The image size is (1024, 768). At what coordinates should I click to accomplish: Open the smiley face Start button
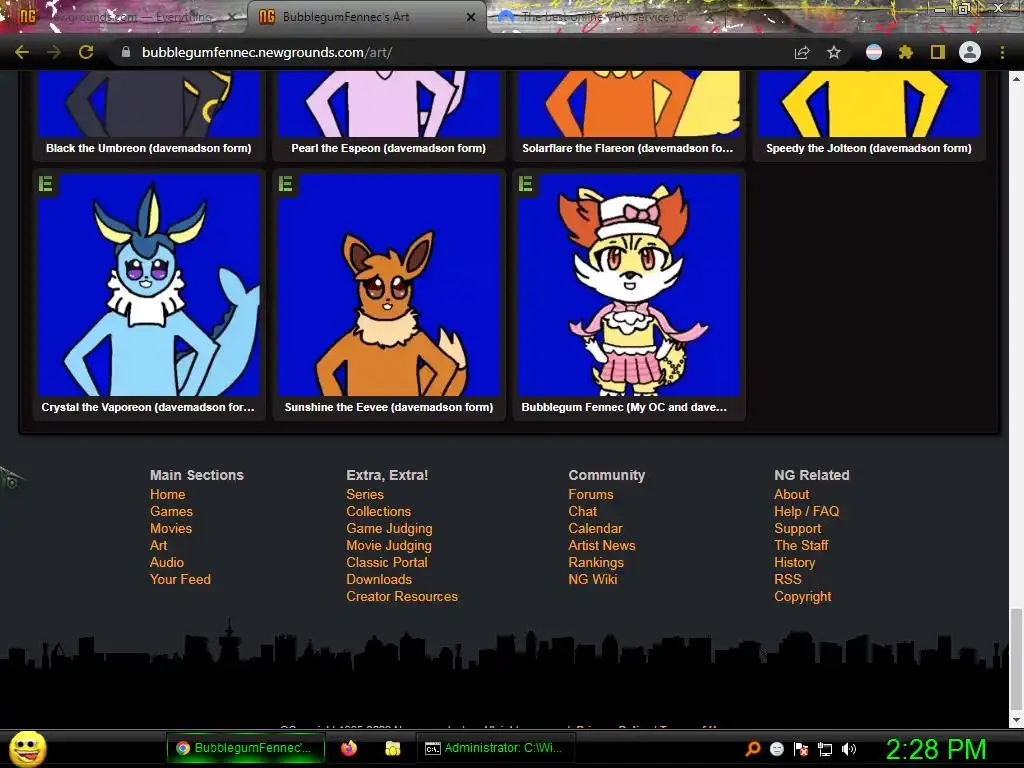point(27,749)
